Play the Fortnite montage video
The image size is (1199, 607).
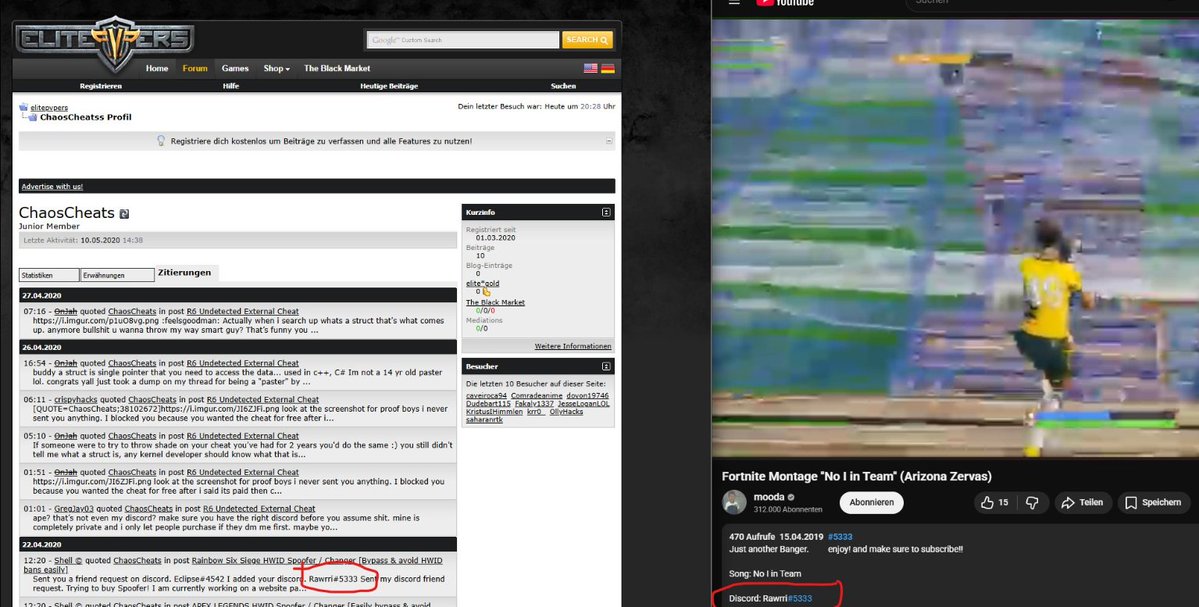pos(955,237)
